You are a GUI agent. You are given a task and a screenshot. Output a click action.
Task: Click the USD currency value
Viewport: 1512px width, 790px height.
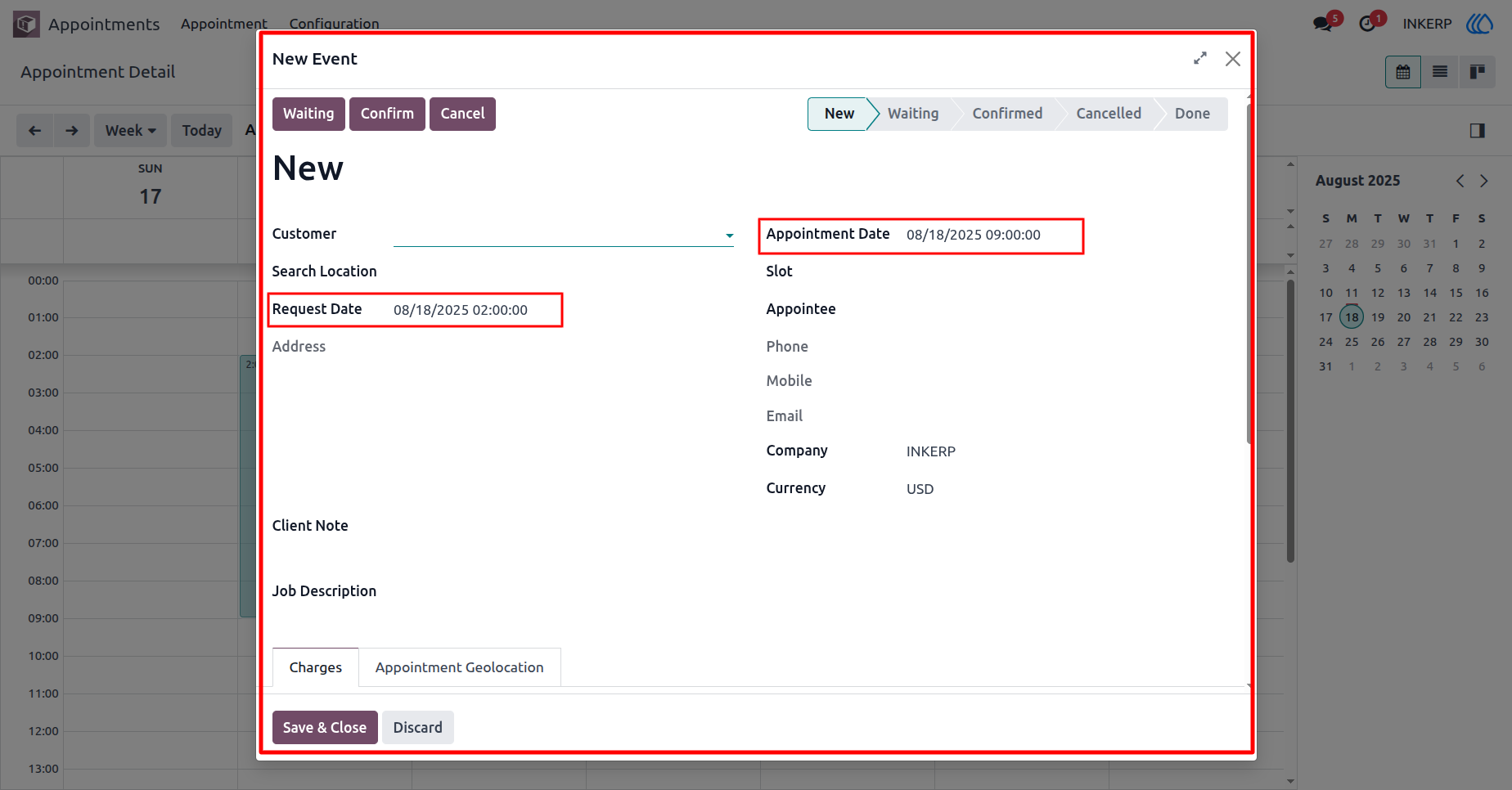[x=920, y=489]
